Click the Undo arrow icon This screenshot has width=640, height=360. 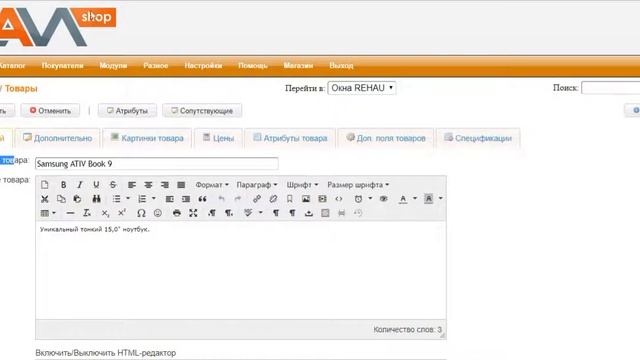point(221,199)
